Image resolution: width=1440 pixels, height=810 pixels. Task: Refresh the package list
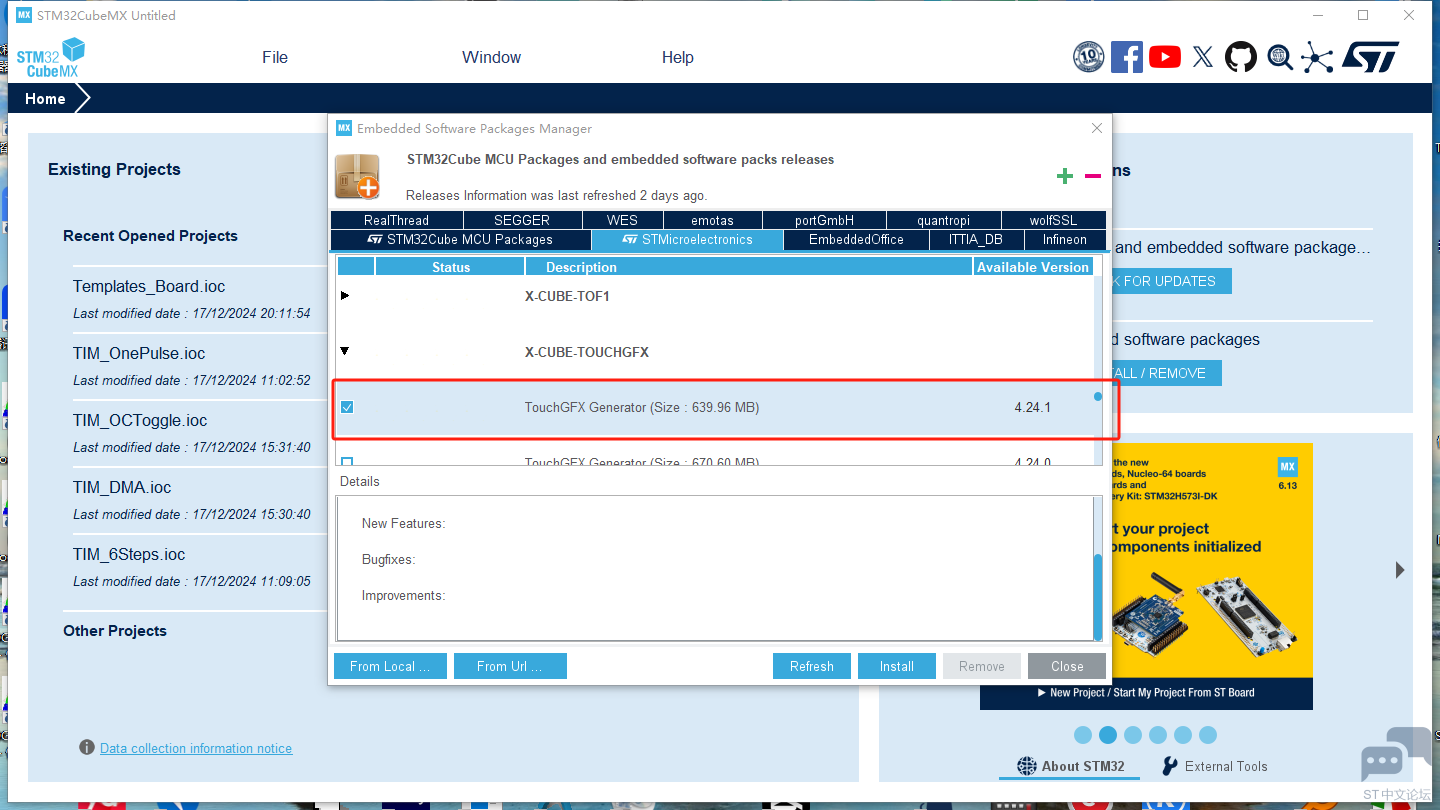(812, 666)
